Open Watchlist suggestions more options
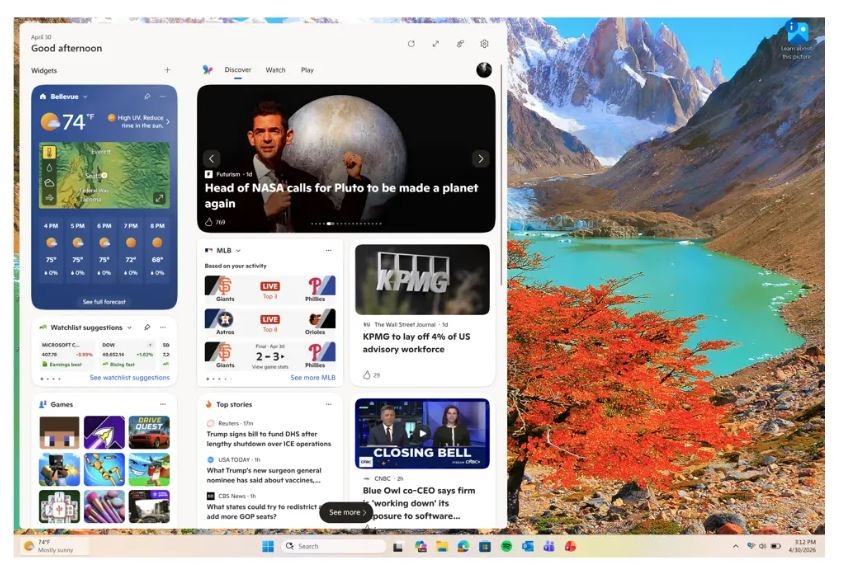The width and height of the screenshot is (854, 571). coord(163,327)
